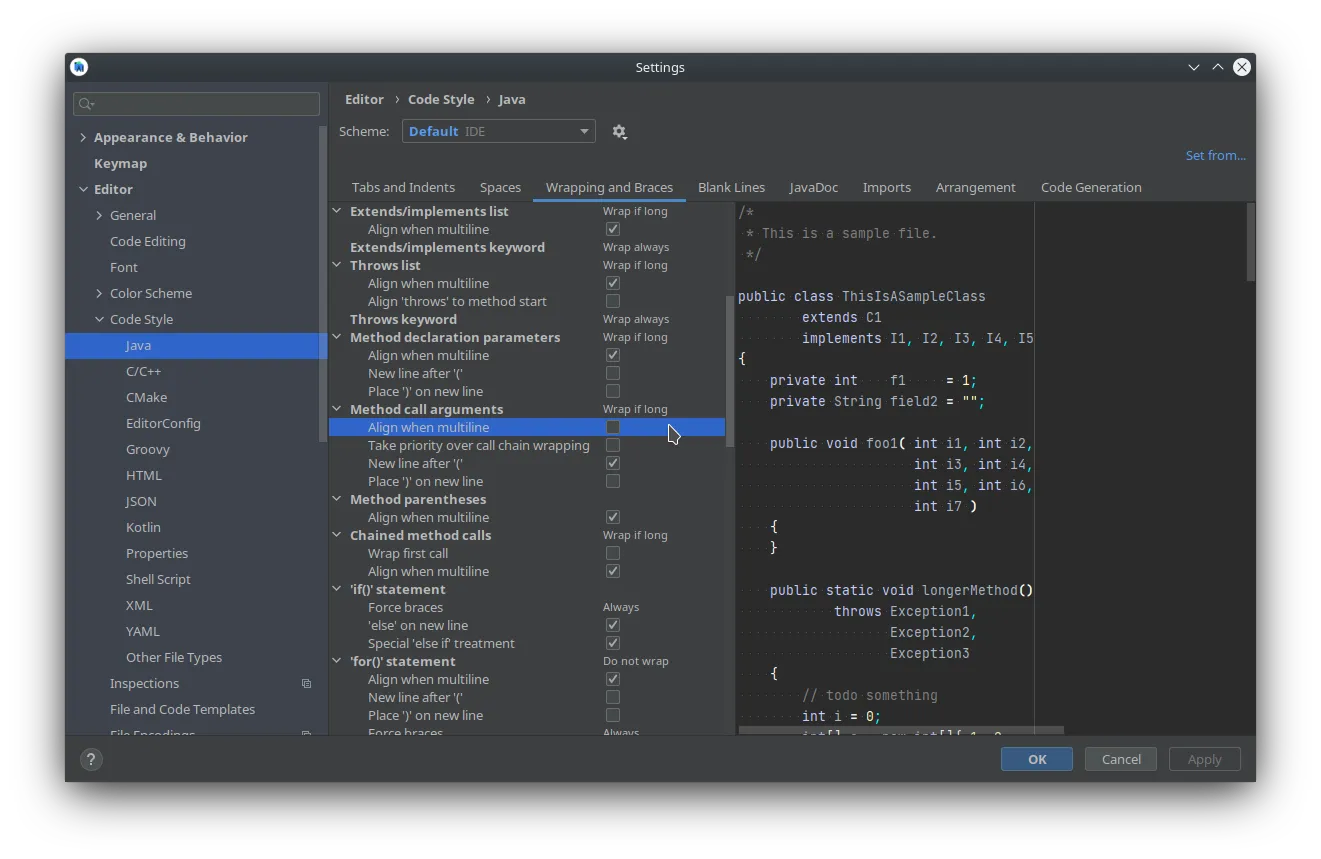Viewport: 1321px width, 859px height.
Task: Collapse the Throws list section
Action: (337, 265)
